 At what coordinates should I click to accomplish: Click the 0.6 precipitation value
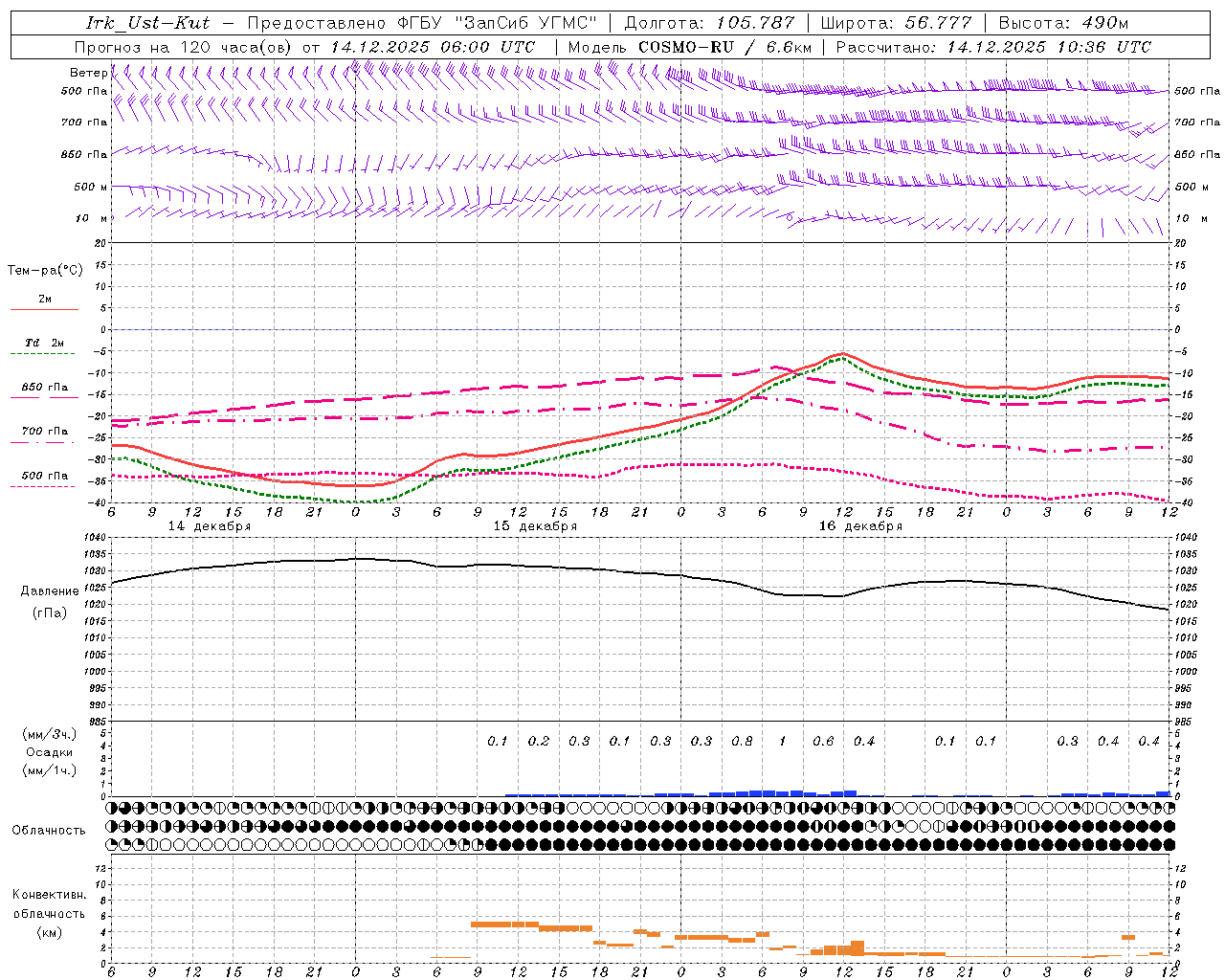tap(823, 741)
